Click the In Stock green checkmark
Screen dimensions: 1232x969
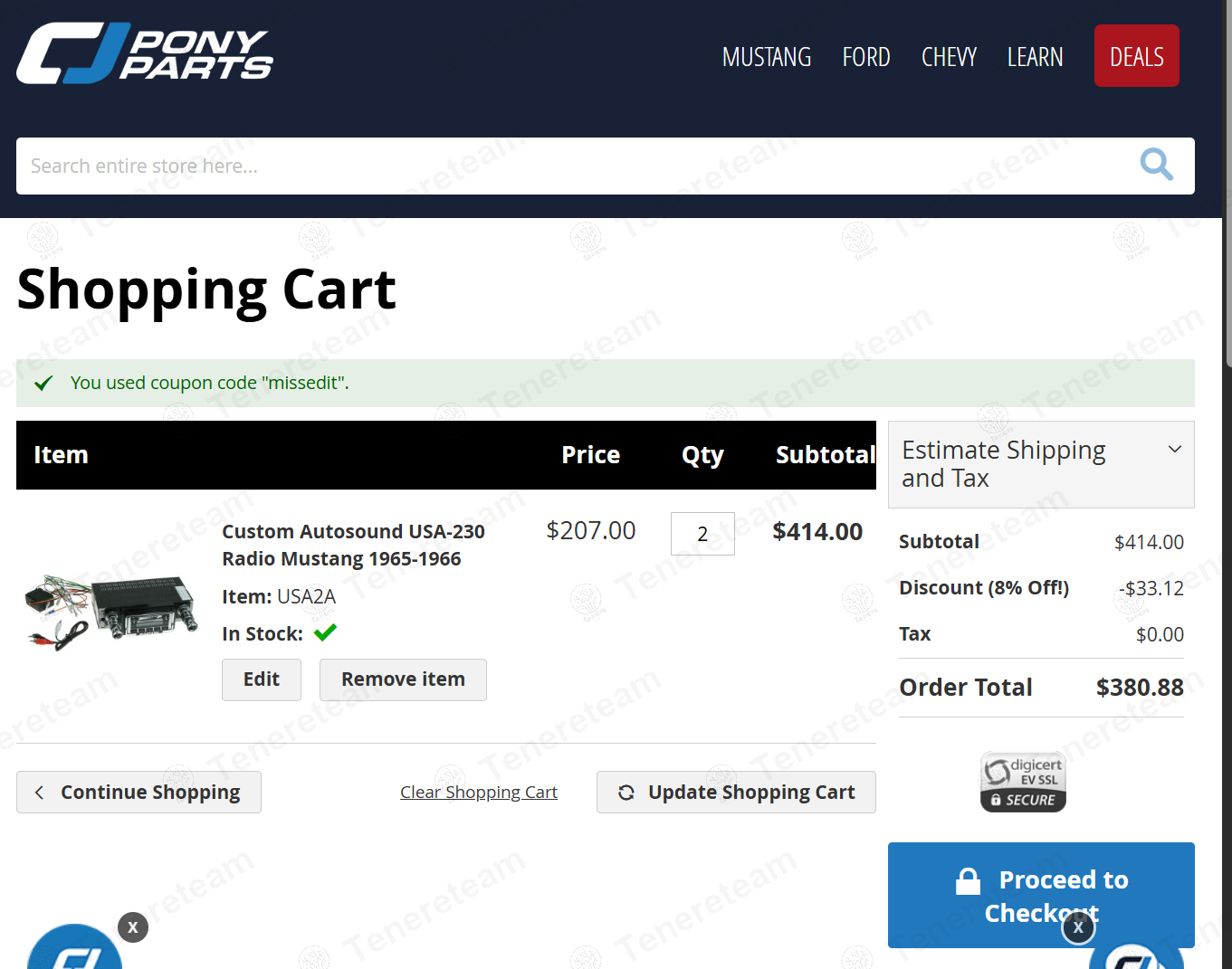[x=325, y=632]
